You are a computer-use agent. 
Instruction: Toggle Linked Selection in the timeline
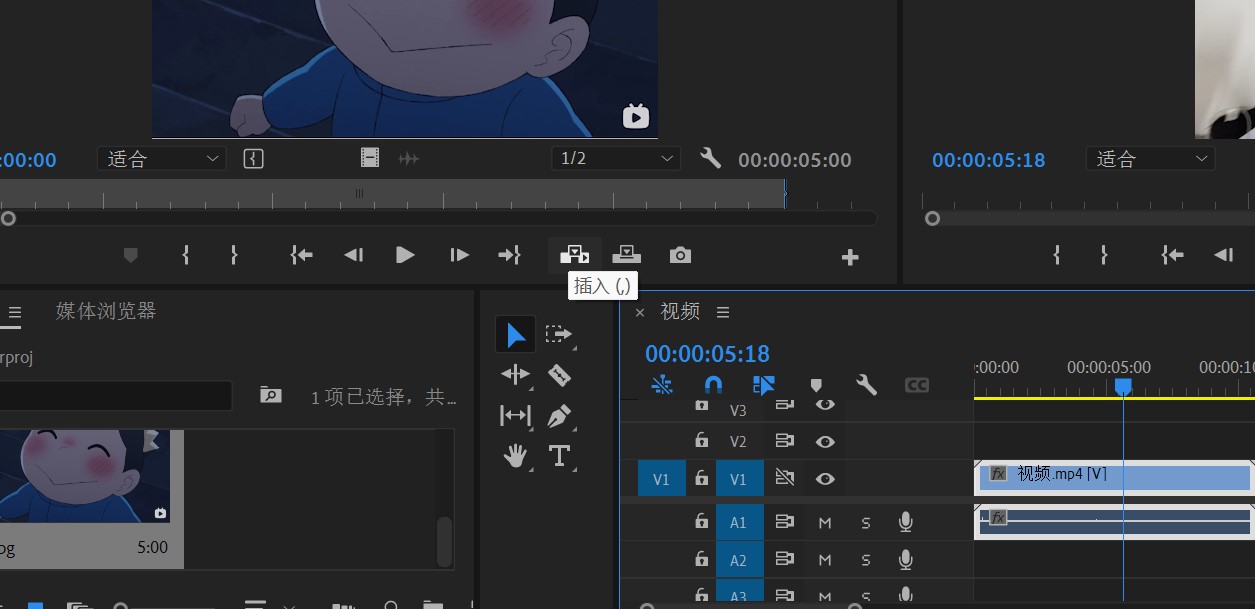click(764, 385)
